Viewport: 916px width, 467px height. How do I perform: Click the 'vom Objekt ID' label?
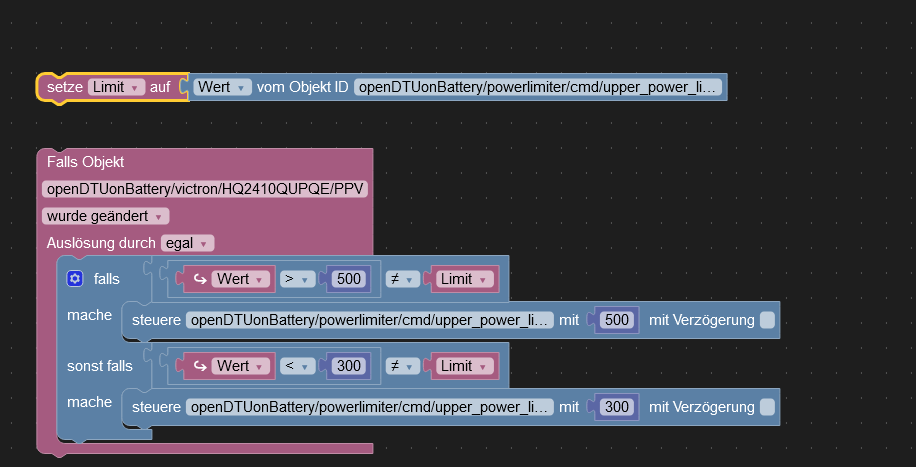pos(303,87)
